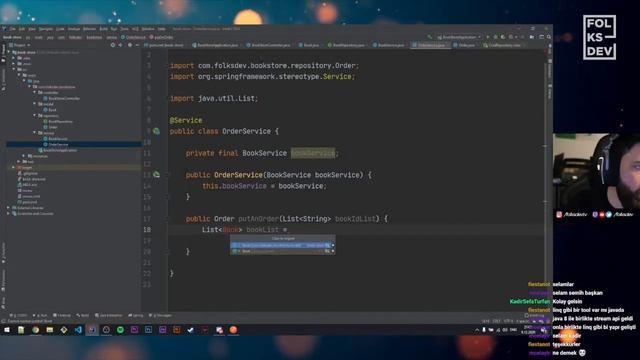Screen dimensions: 640x360
Task: Choose second Book suggestion in import popup
Action: (282, 251)
